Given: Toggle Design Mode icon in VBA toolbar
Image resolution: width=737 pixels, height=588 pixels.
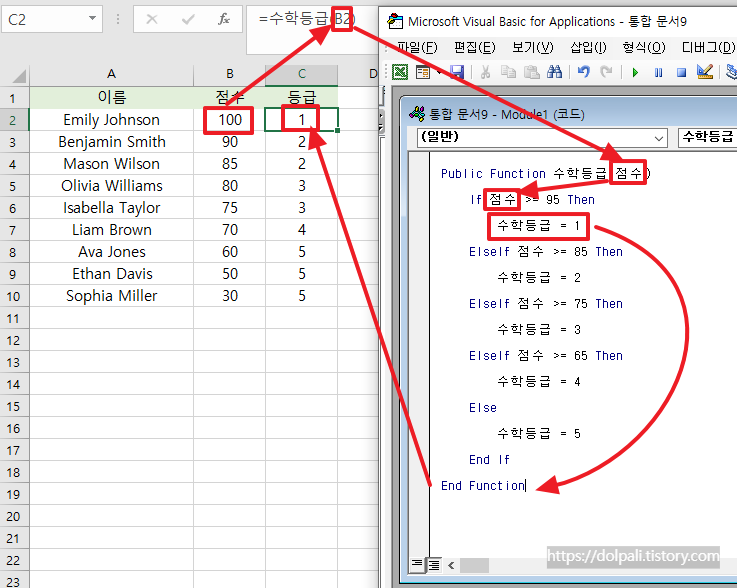Looking at the screenshot, I should [x=705, y=72].
